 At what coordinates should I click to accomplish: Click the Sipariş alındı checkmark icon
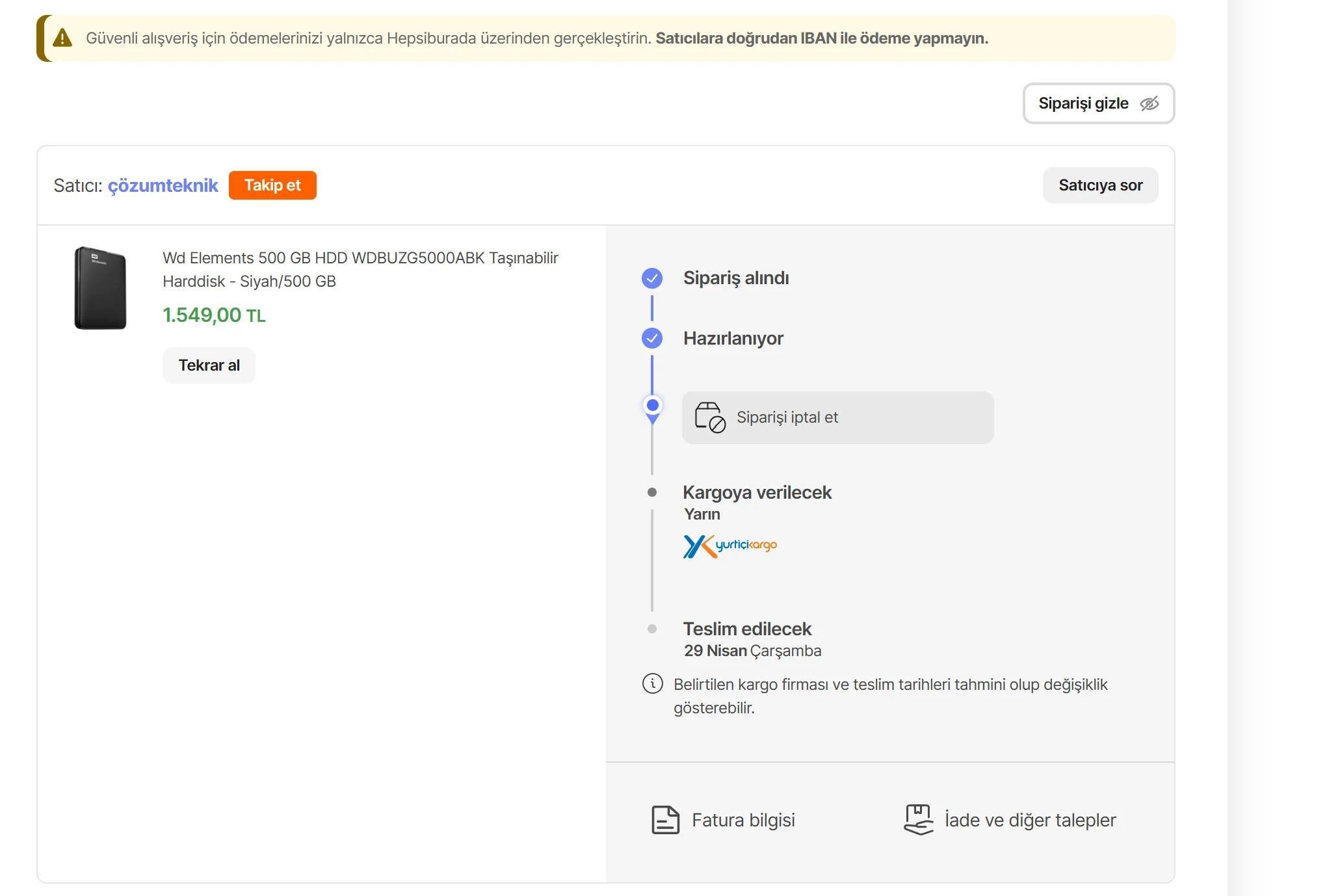pos(652,278)
